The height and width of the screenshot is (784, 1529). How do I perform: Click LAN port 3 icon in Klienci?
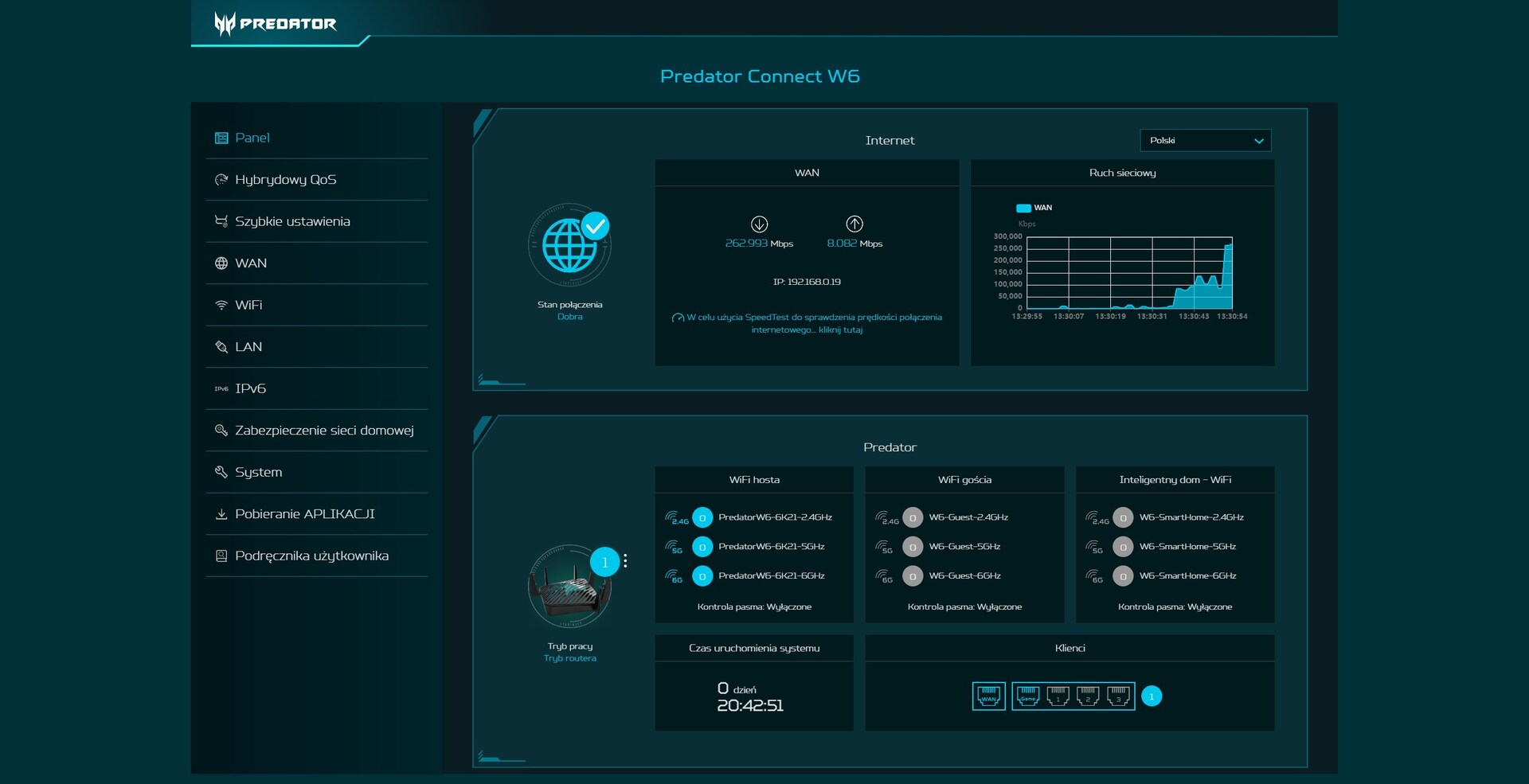pos(1118,696)
